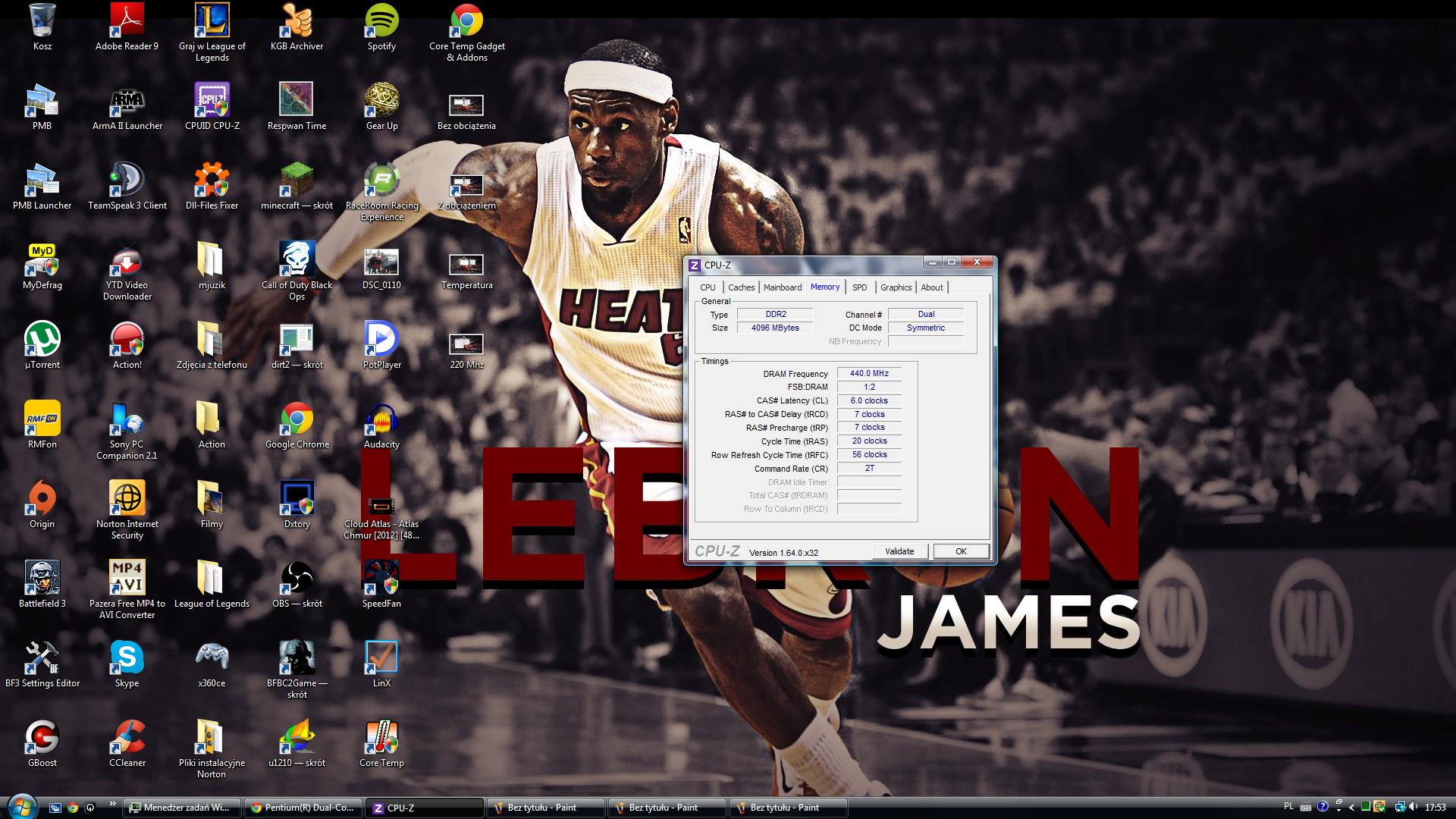
Task: Launch the Audacity desktop icon
Action: coord(381,419)
